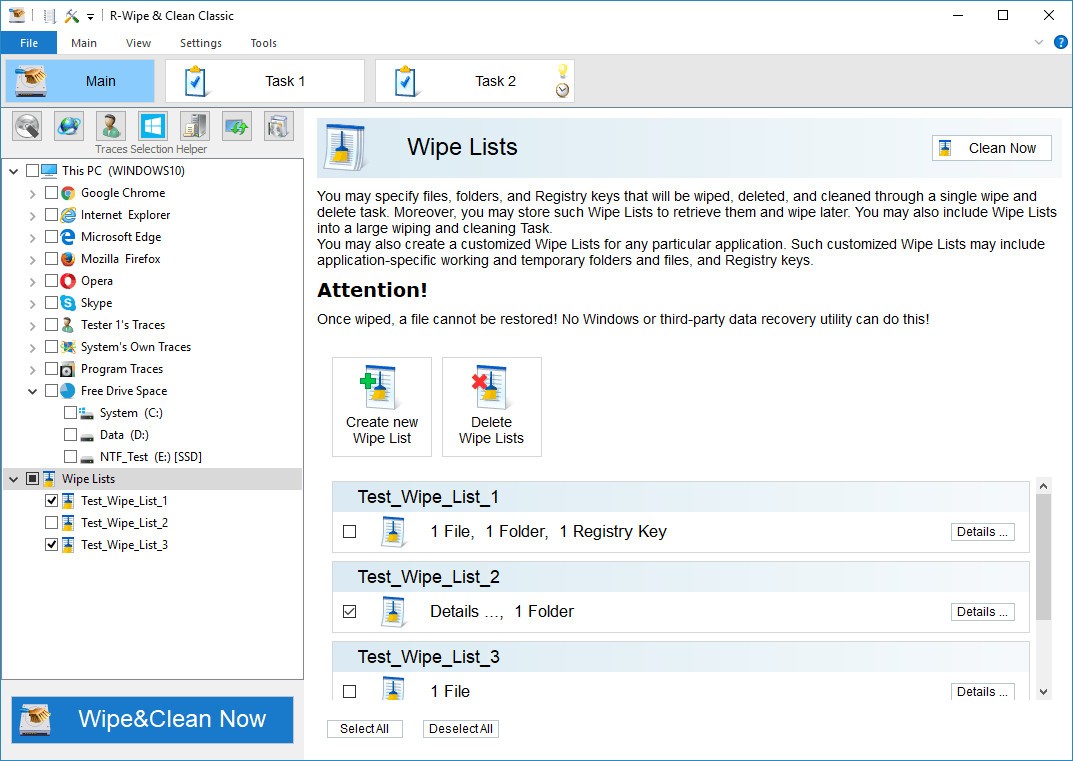1073x761 pixels.
Task: Open the quick access toolbar dropdown arrow
Action: (x=90, y=17)
